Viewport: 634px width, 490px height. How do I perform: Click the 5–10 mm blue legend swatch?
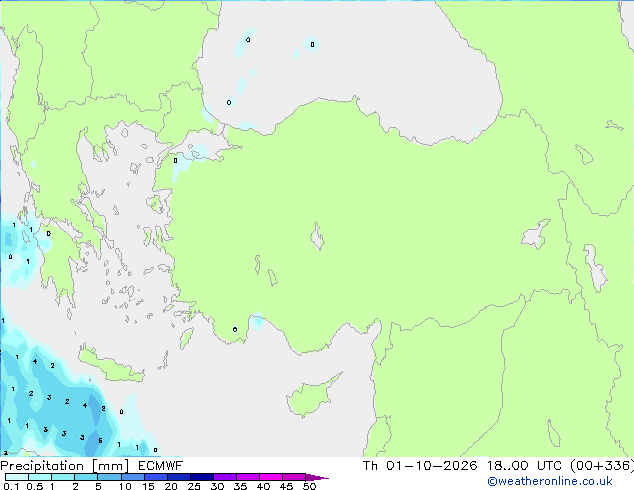[109, 477]
